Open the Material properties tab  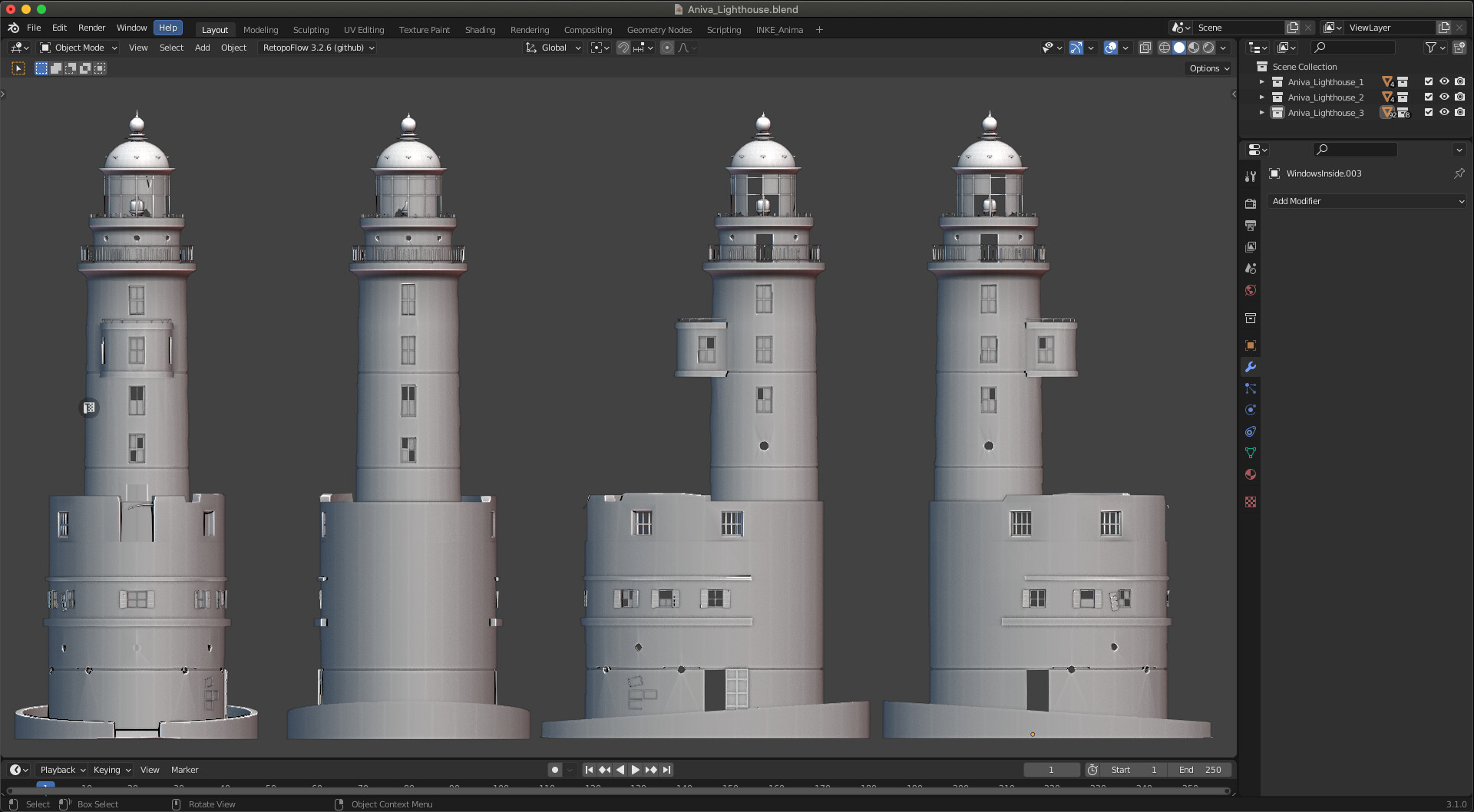coord(1251,474)
